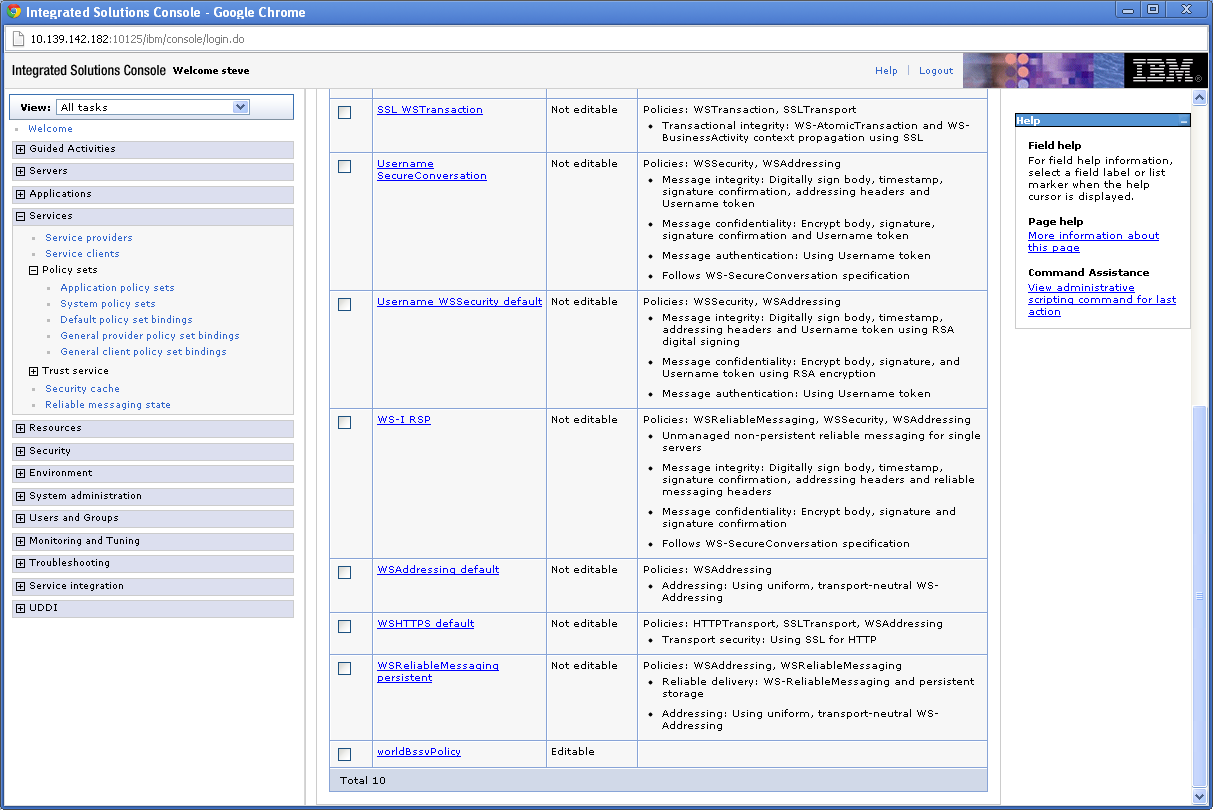Open Default policy set bindings
Viewport: 1213px width, 810px height.
click(x=126, y=320)
